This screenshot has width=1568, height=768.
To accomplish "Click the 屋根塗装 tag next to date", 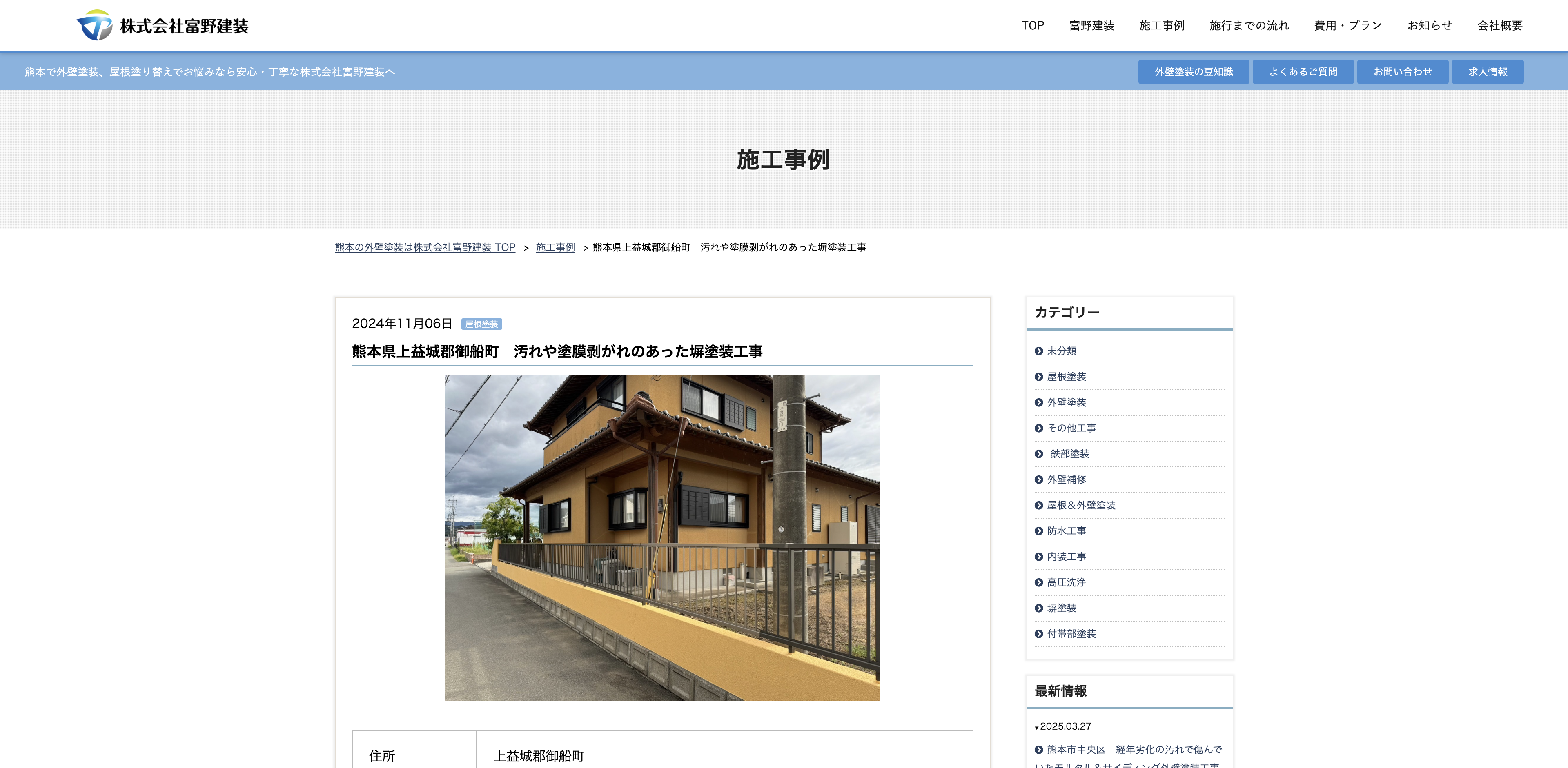I will point(481,324).
